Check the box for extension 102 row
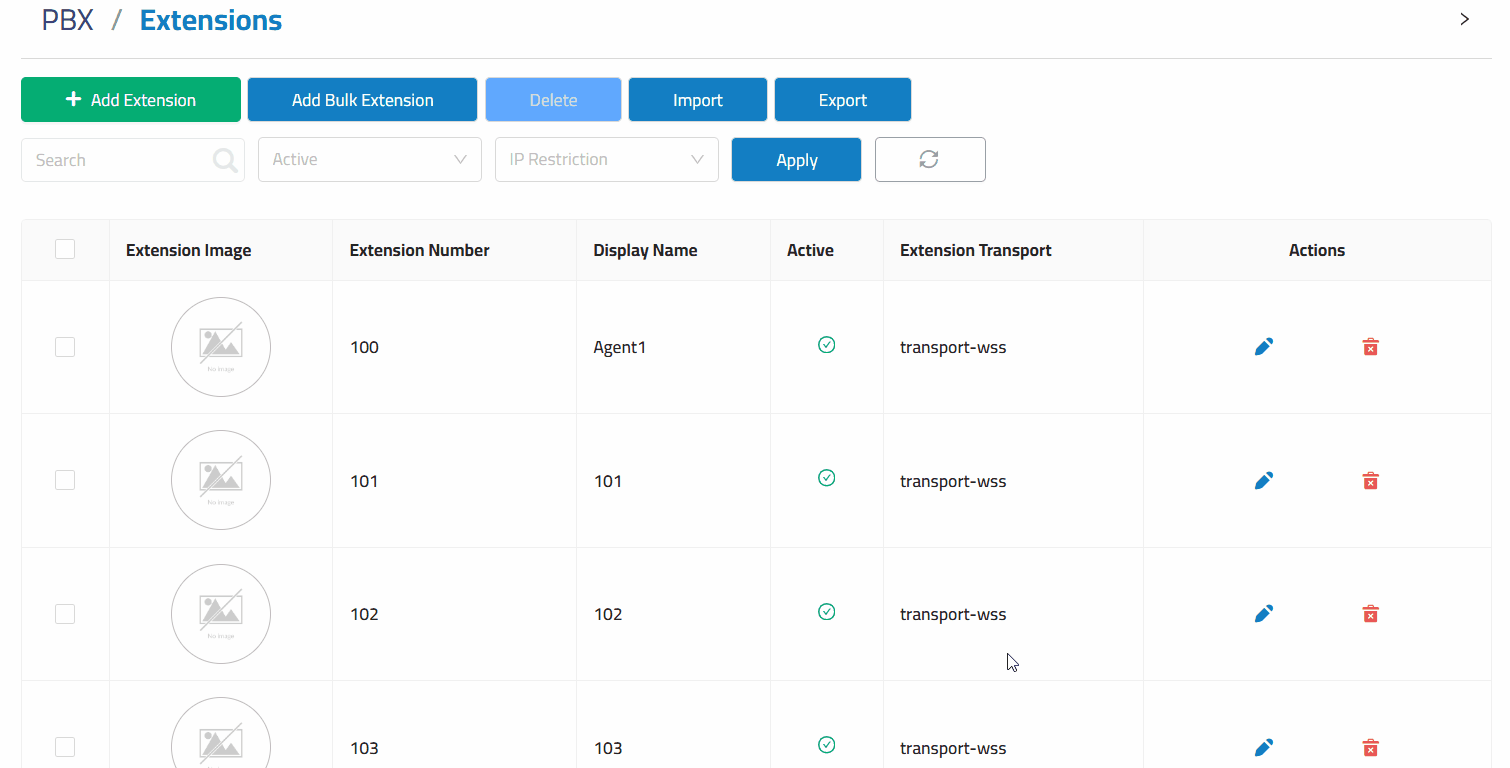Screen dimensions: 1510x768 65,614
